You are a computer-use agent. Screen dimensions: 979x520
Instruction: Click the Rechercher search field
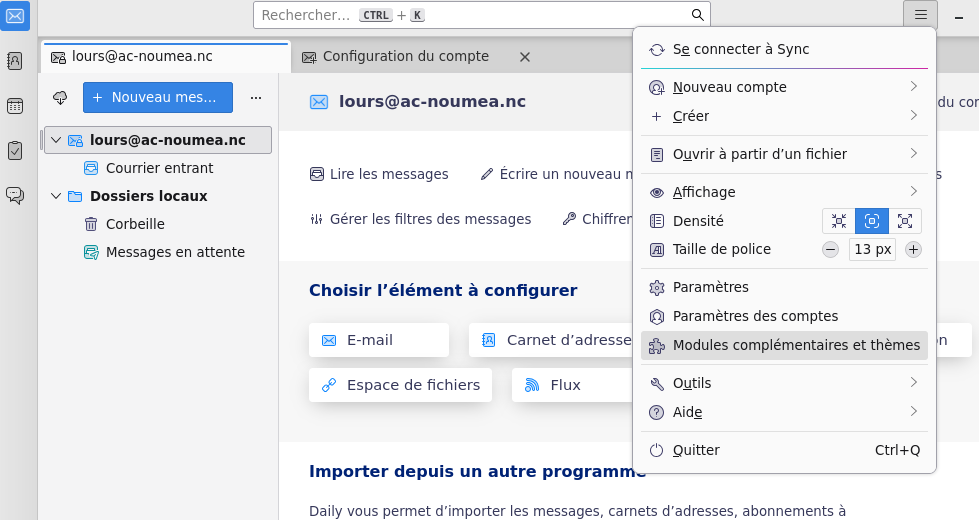point(470,15)
